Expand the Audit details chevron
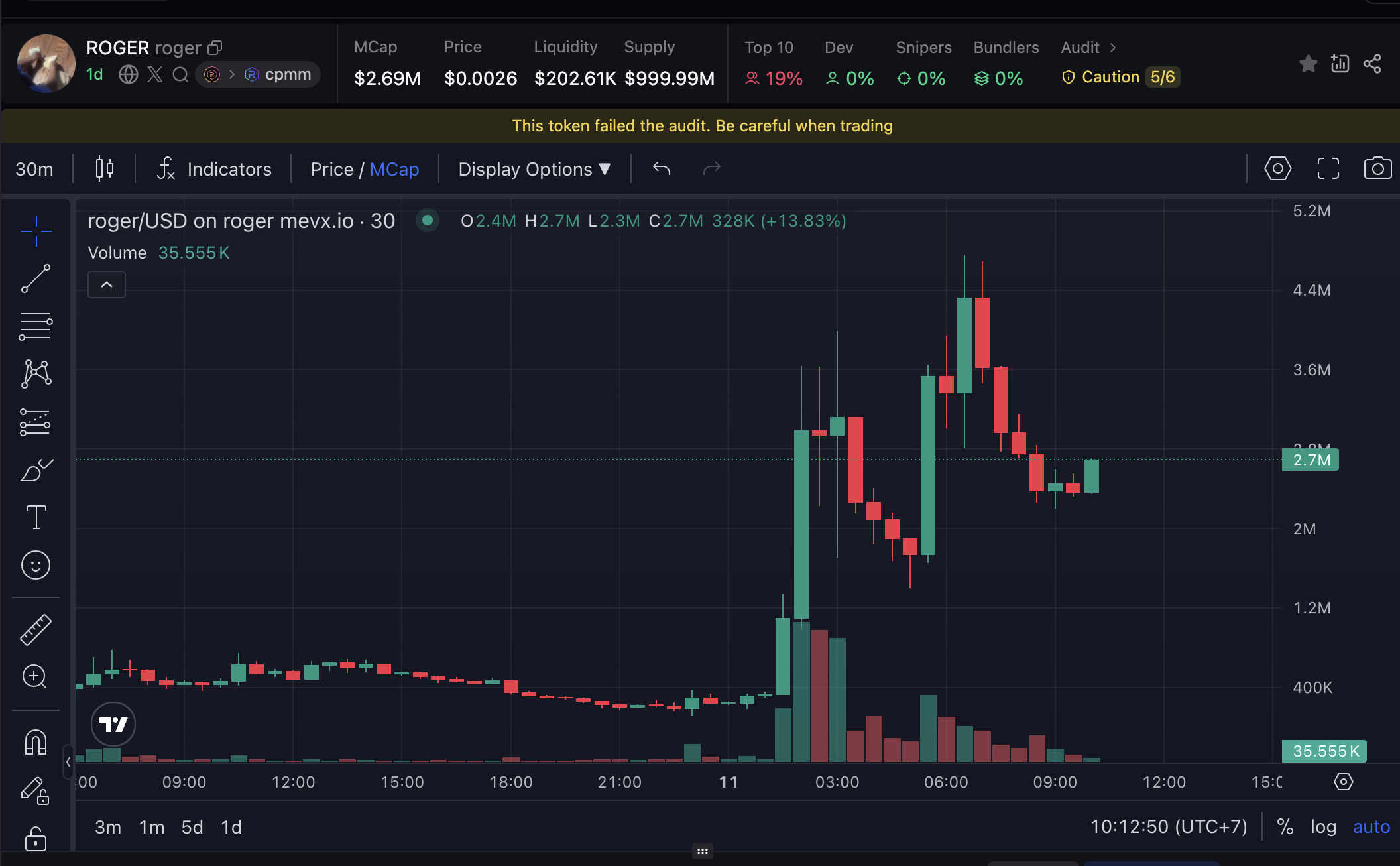This screenshot has width=1400, height=866. pyautogui.click(x=1113, y=48)
